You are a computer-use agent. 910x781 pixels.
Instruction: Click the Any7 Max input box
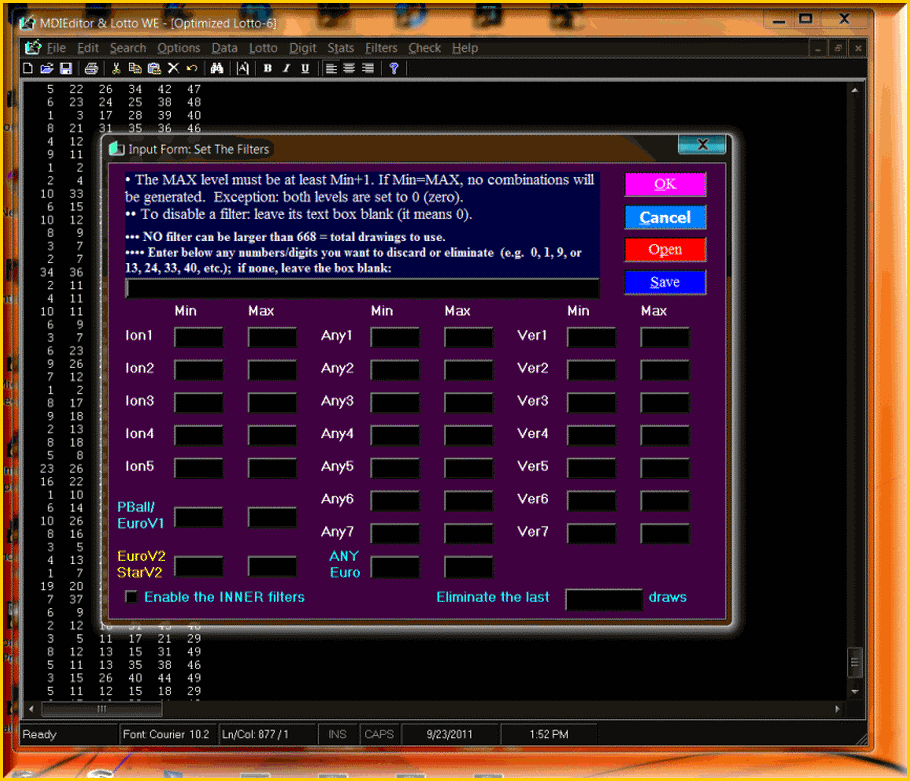[x=468, y=533]
